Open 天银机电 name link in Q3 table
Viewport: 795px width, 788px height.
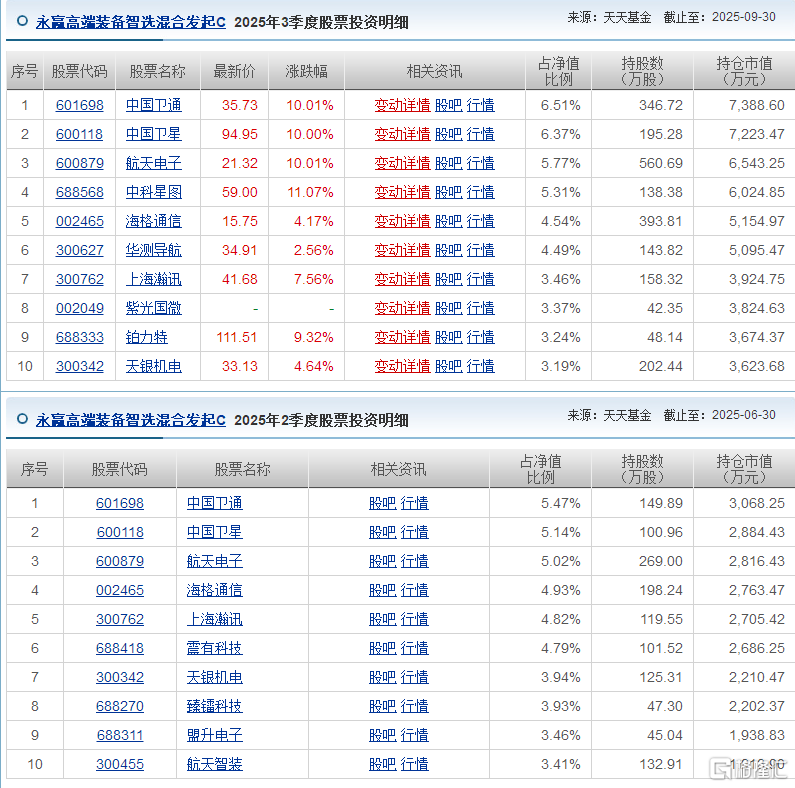point(154,366)
